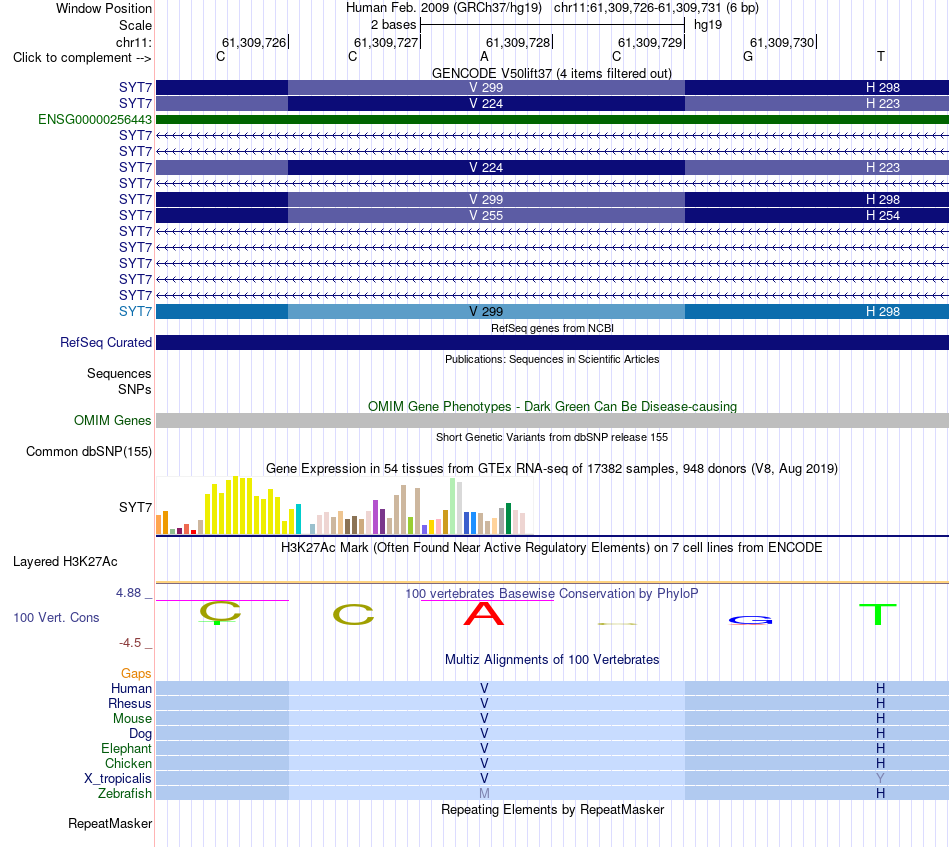Open 'Repeating Elements by RepeatMasker' title
Viewport: 950px width, 847px height.
coord(552,810)
